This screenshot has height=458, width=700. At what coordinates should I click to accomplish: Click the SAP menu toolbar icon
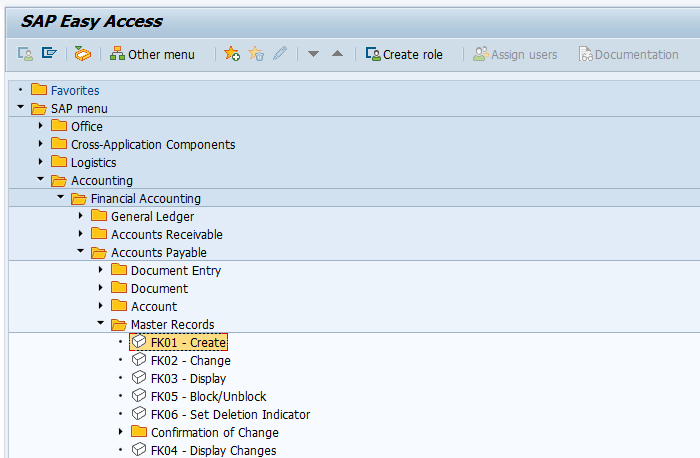pos(49,53)
